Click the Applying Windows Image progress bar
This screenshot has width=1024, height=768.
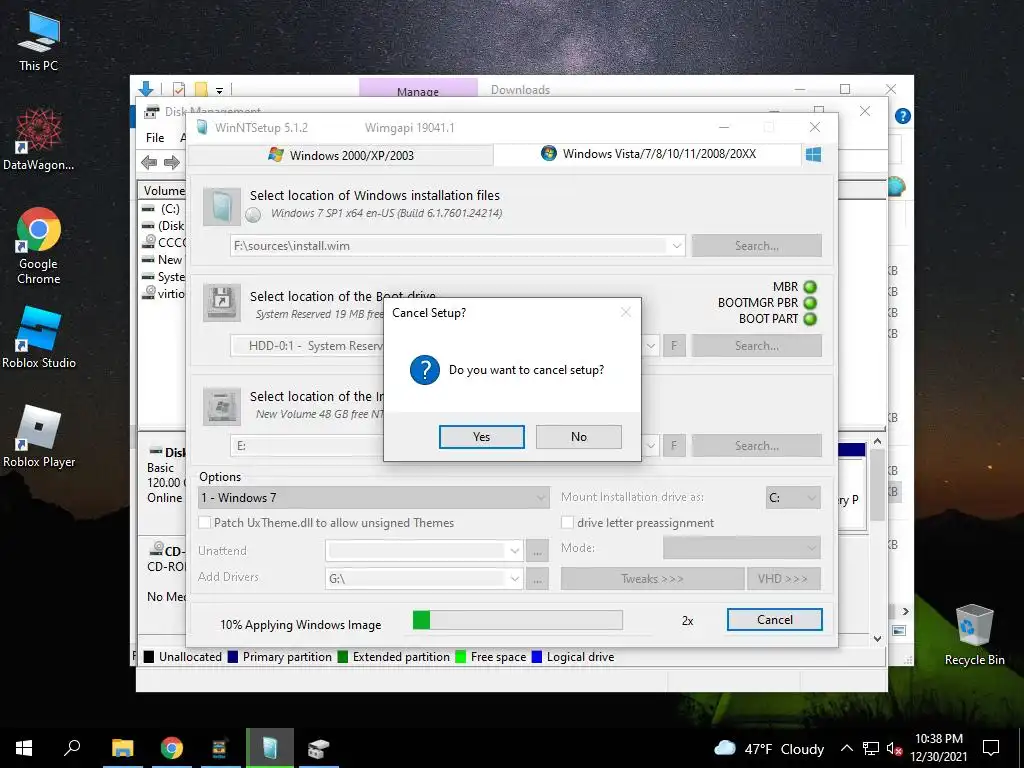518,620
